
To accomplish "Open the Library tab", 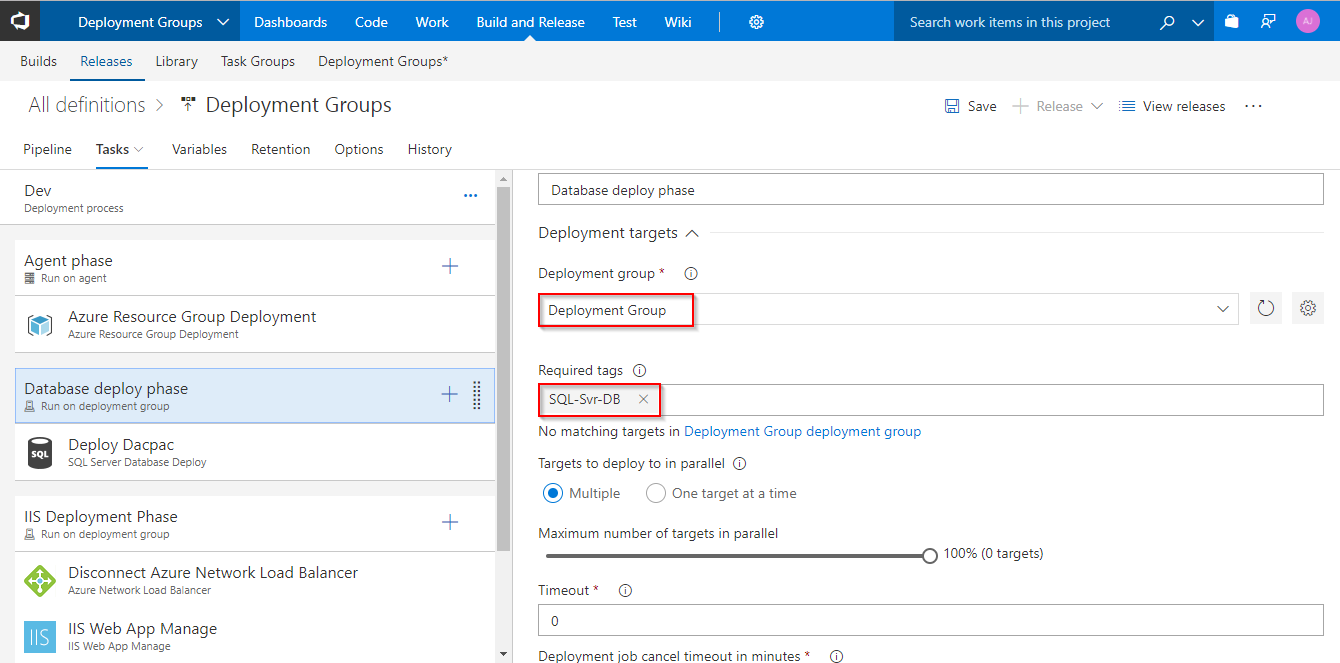I will (x=176, y=61).
